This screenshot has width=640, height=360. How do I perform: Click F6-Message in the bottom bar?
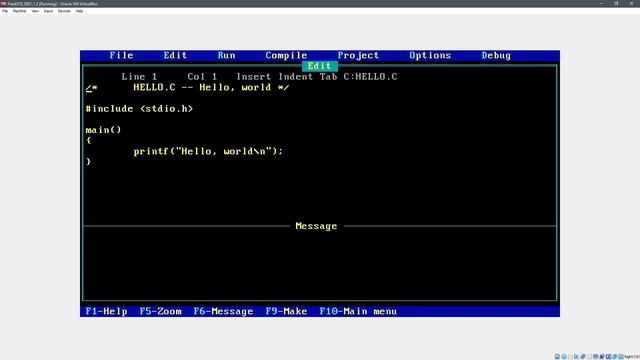(x=223, y=311)
